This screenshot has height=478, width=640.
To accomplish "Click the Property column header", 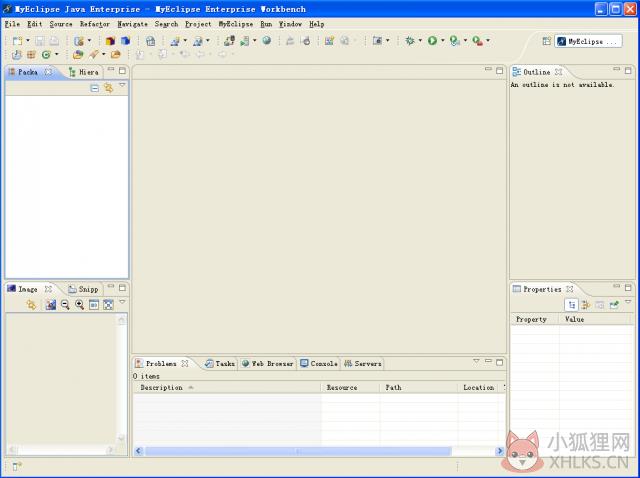I will pos(534,319).
